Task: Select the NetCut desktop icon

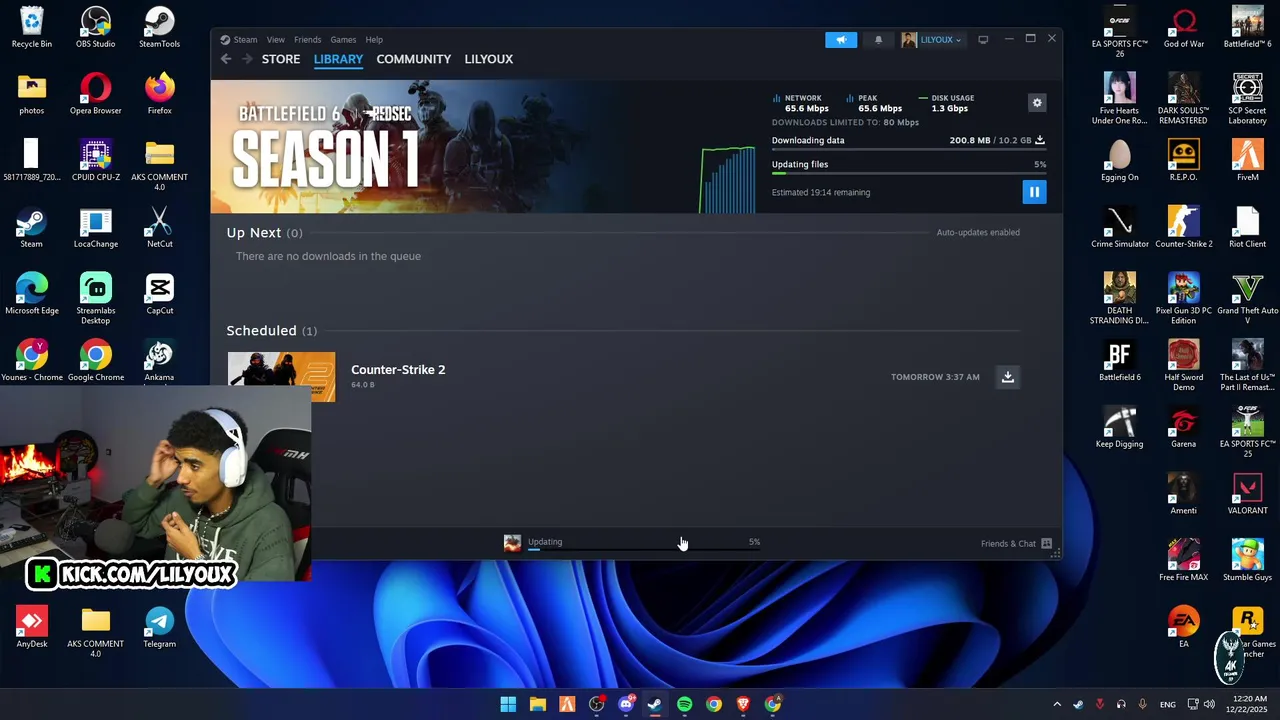Action: [x=160, y=227]
